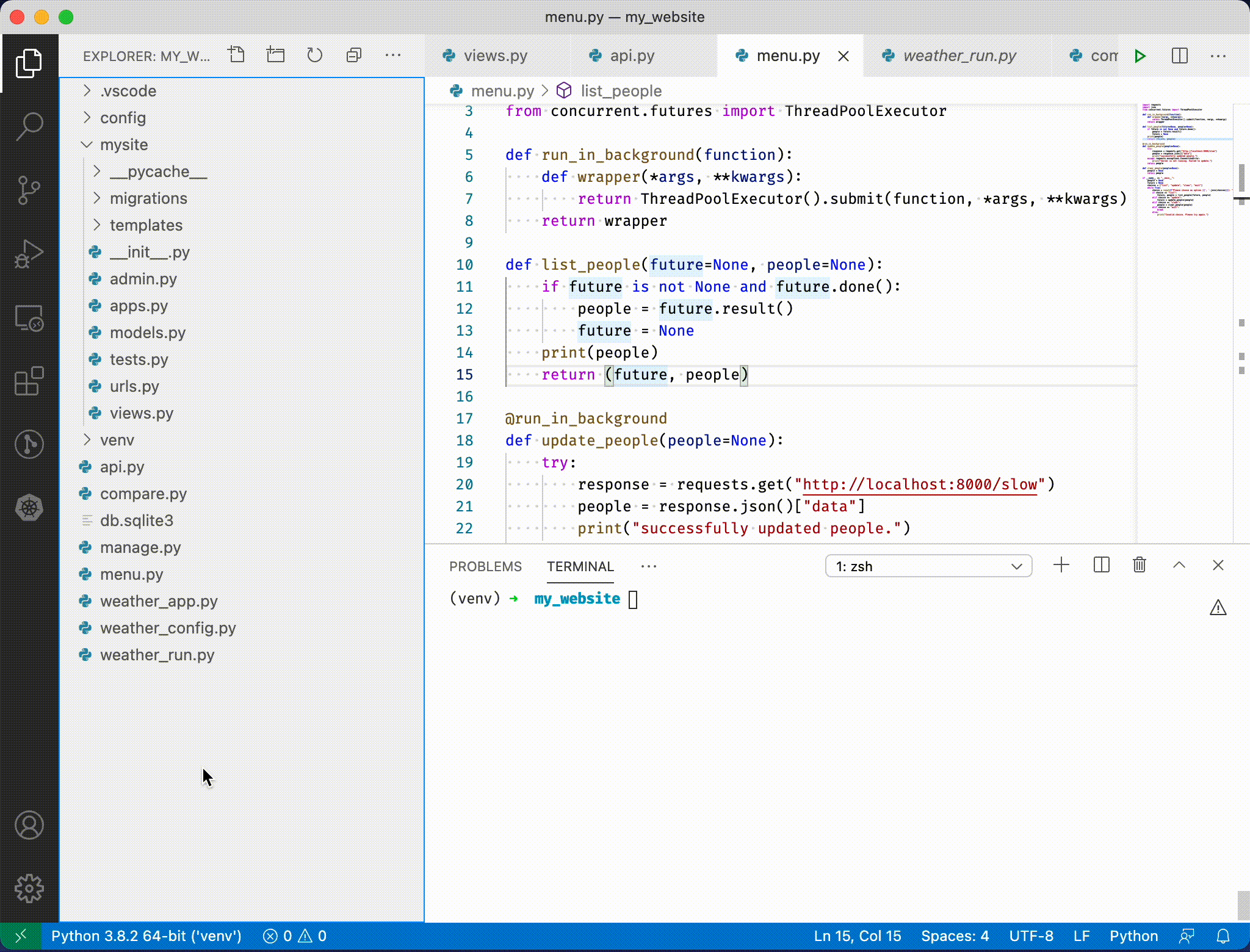Screen dimensions: 1250x952
Task: Kill terminal with the trash icon
Action: pyautogui.click(x=1139, y=565)
